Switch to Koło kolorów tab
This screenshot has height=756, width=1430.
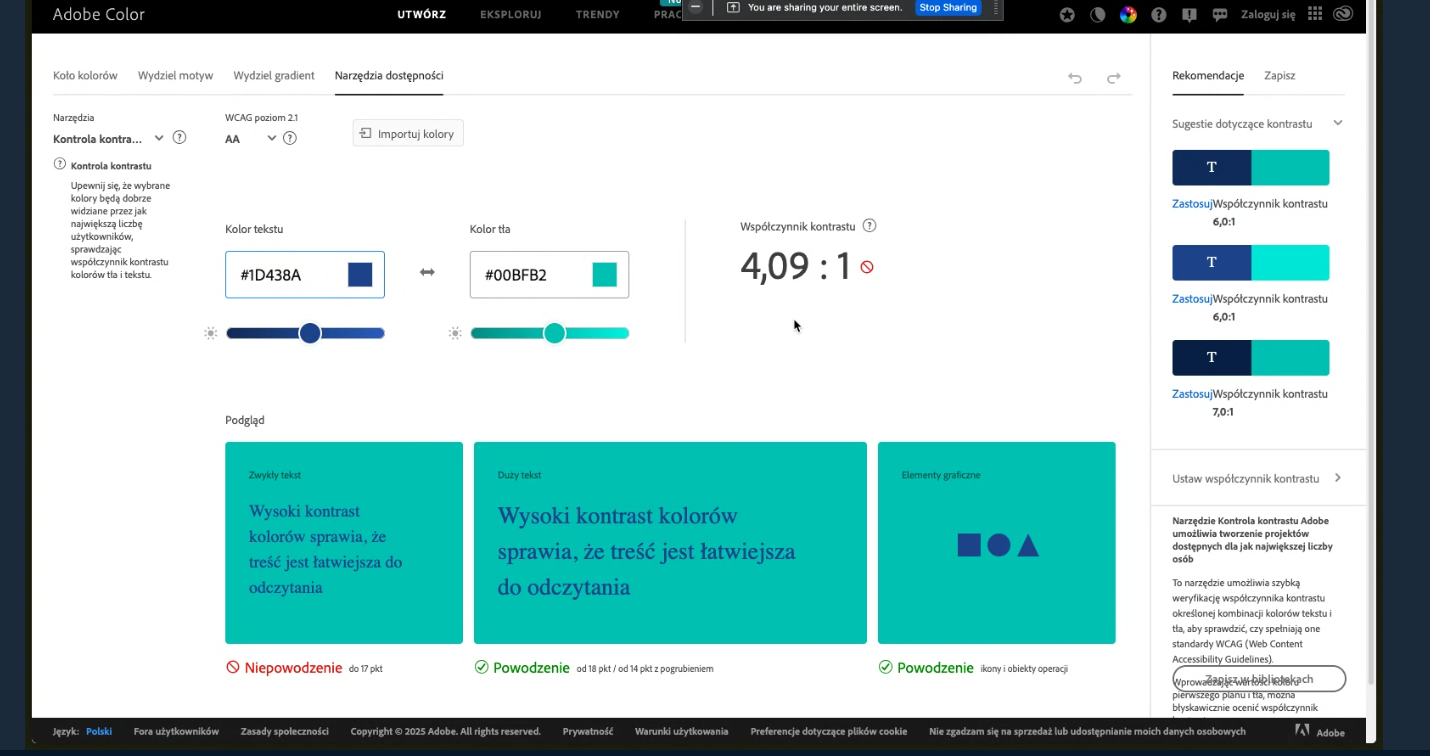tap(85, 75)
